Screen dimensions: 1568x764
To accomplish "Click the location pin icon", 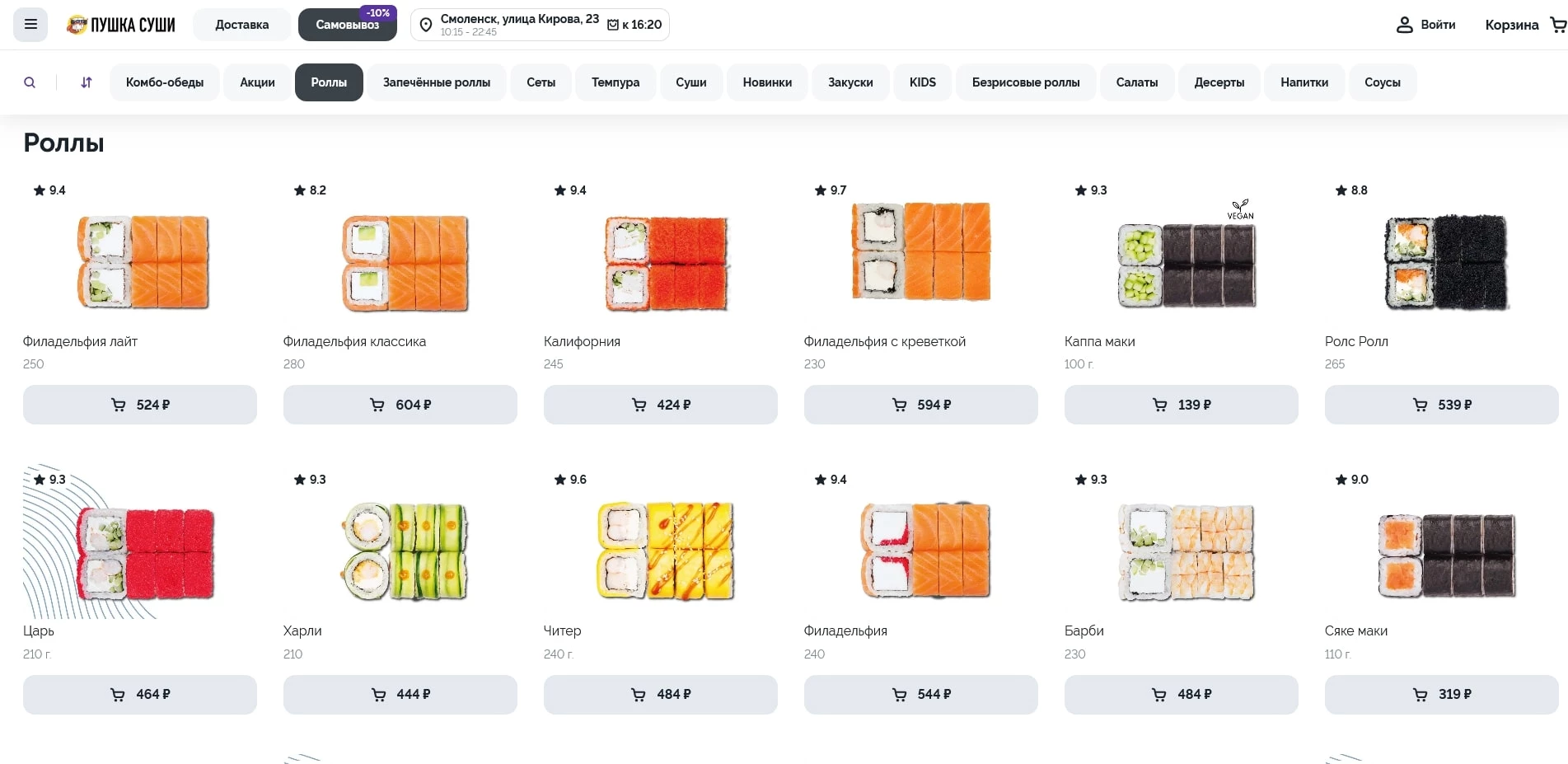I will coord(426,25).
